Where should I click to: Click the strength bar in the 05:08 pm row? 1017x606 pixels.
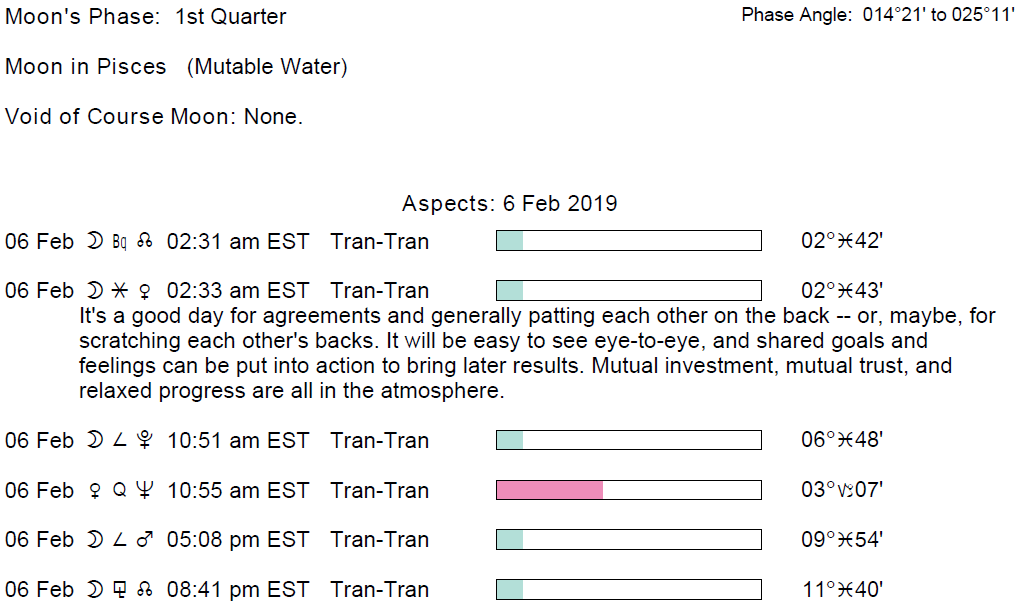pyautogui.click(x=628, y=540)
